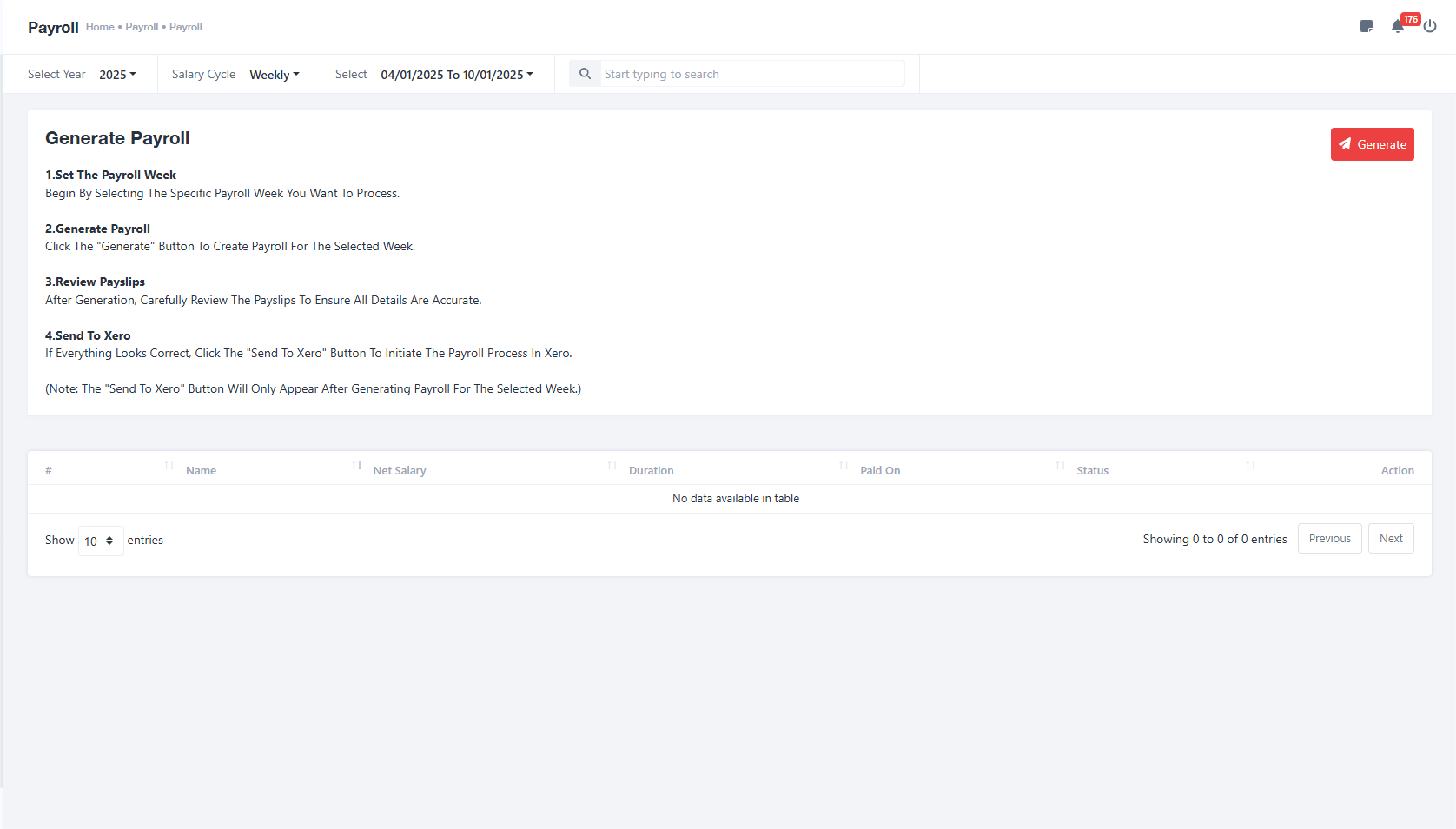Click the red Generate button

tap(1372, 144)
